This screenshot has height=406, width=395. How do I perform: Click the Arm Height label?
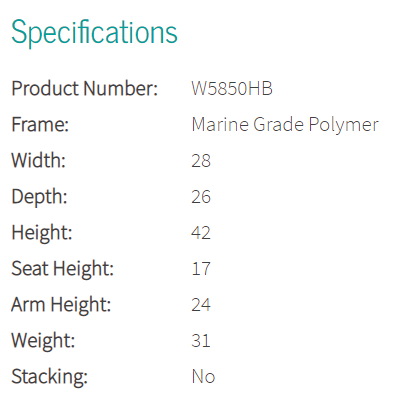coord(61,305)
